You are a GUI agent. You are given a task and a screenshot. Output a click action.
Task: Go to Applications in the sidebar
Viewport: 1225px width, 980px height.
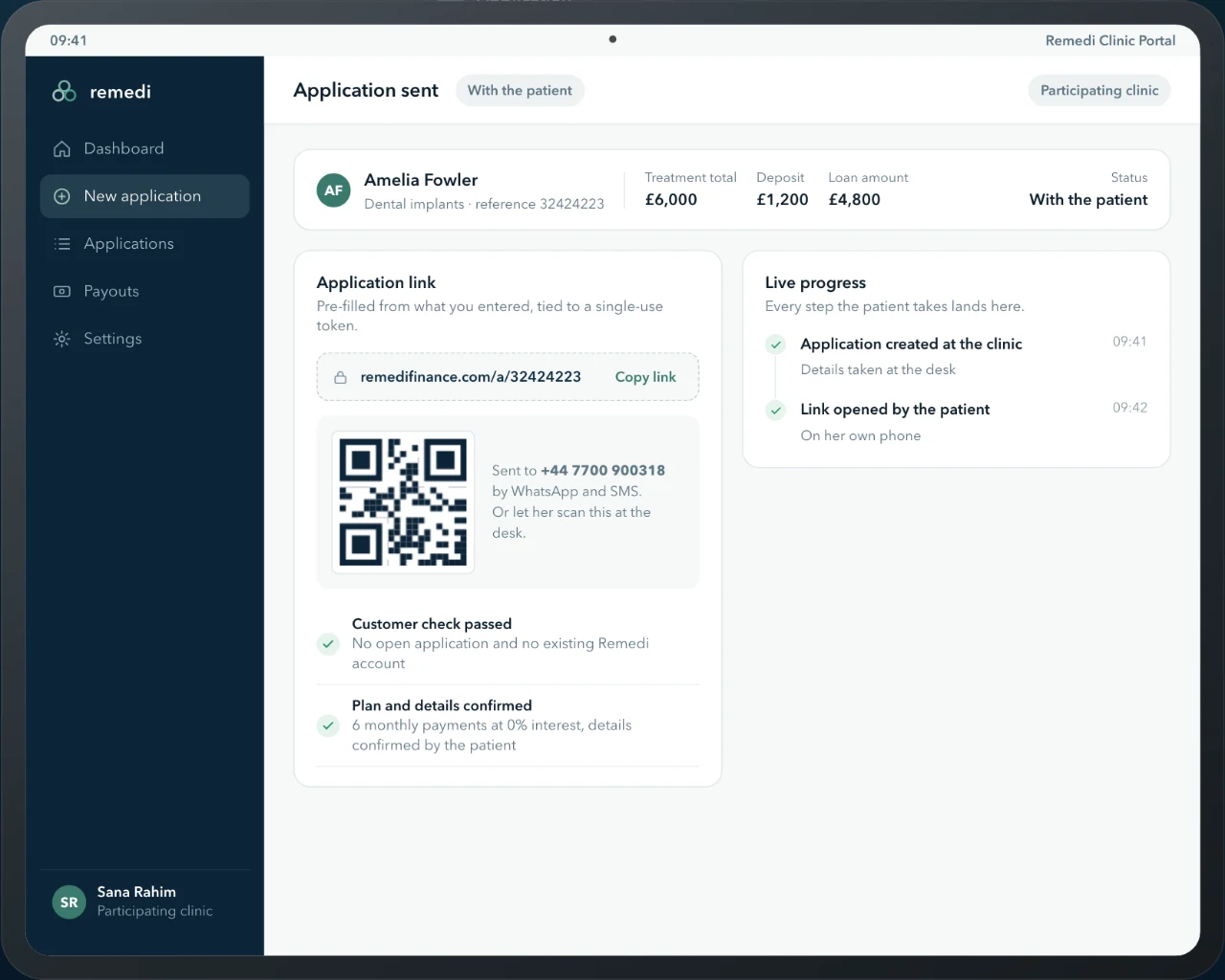[145, 244]
